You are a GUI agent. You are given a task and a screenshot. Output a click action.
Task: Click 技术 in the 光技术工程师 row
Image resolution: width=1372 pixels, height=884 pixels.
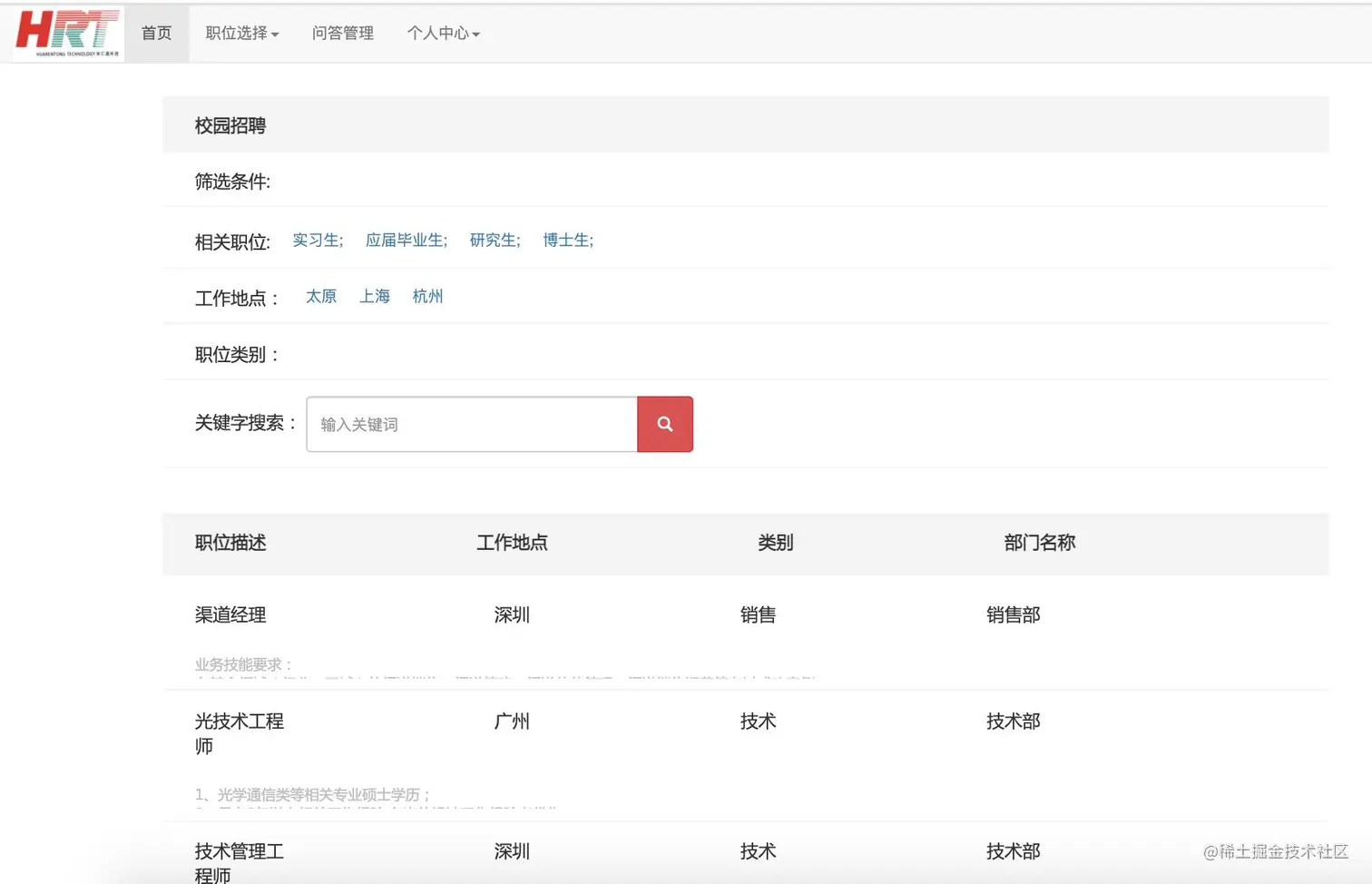coord(759,722)
